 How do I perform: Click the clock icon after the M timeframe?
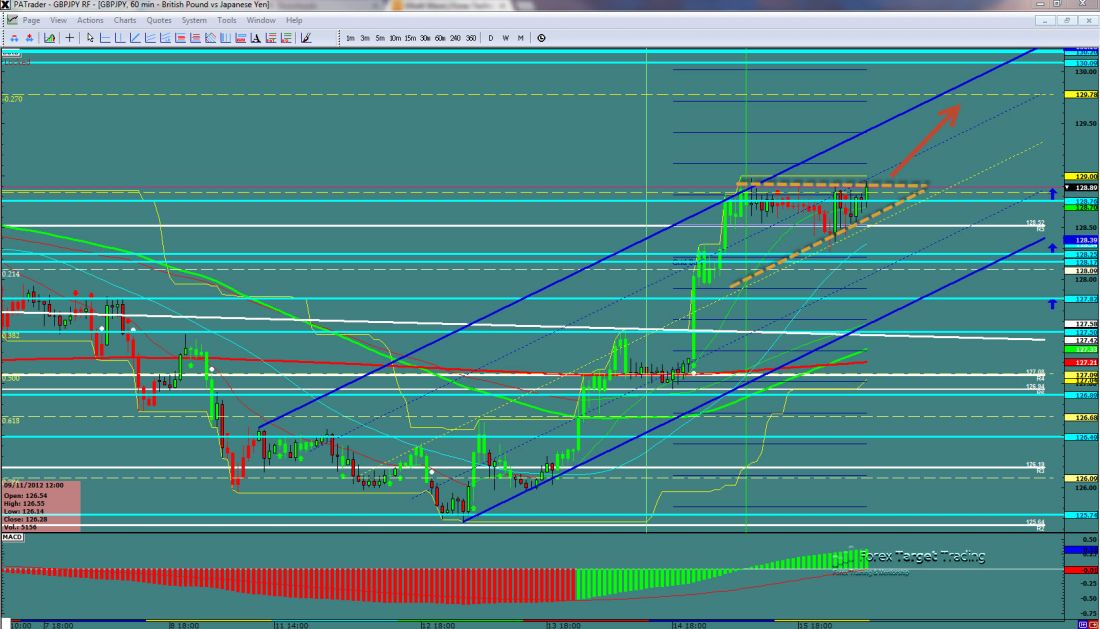541,38
